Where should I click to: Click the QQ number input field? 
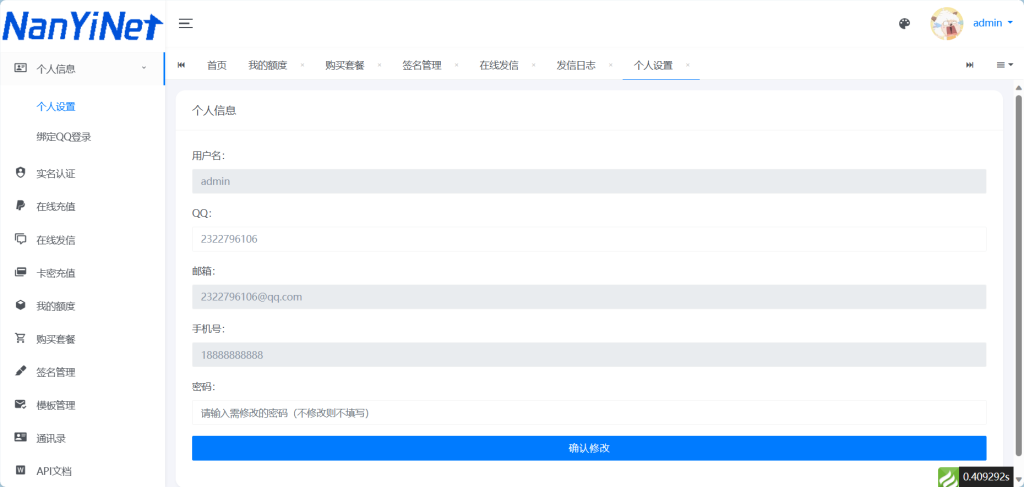coord(589,239)
